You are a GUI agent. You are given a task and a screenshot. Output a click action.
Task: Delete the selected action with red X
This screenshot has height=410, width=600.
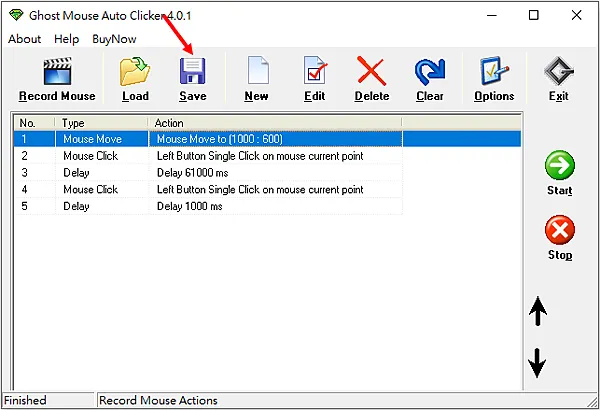(372, 71)
